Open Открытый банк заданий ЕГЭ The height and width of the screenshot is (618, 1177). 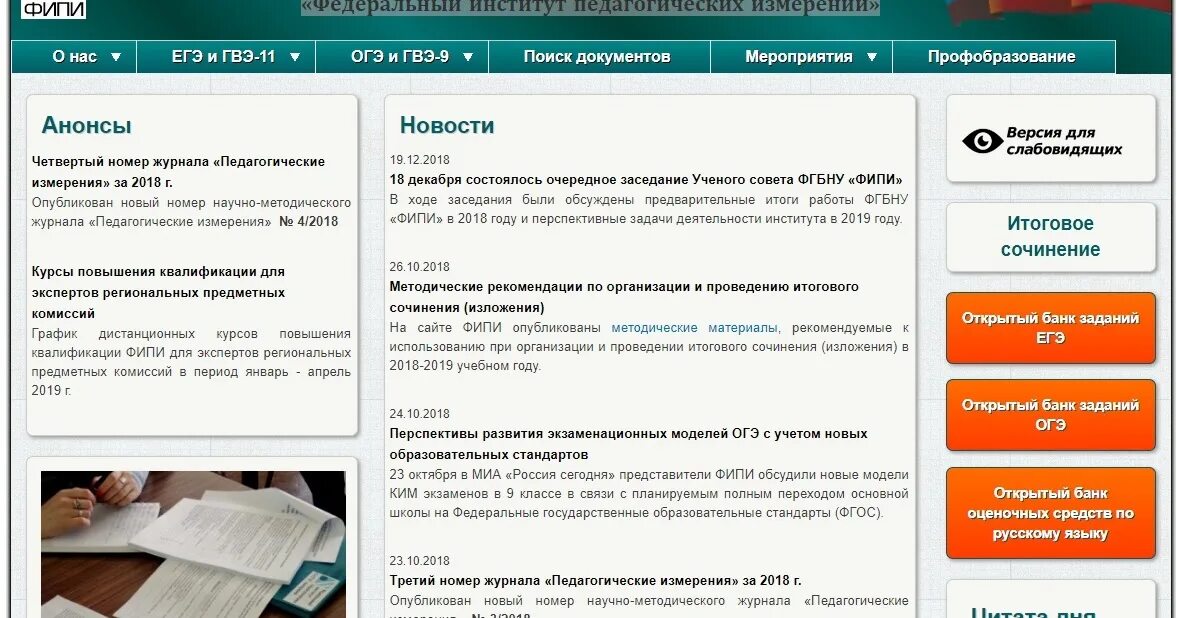click(1051, 328)
